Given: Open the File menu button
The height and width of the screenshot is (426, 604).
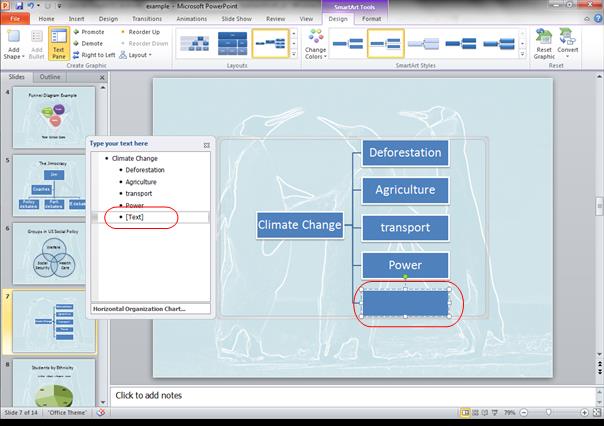Looking at the screenshot, I should coord(16,18).
